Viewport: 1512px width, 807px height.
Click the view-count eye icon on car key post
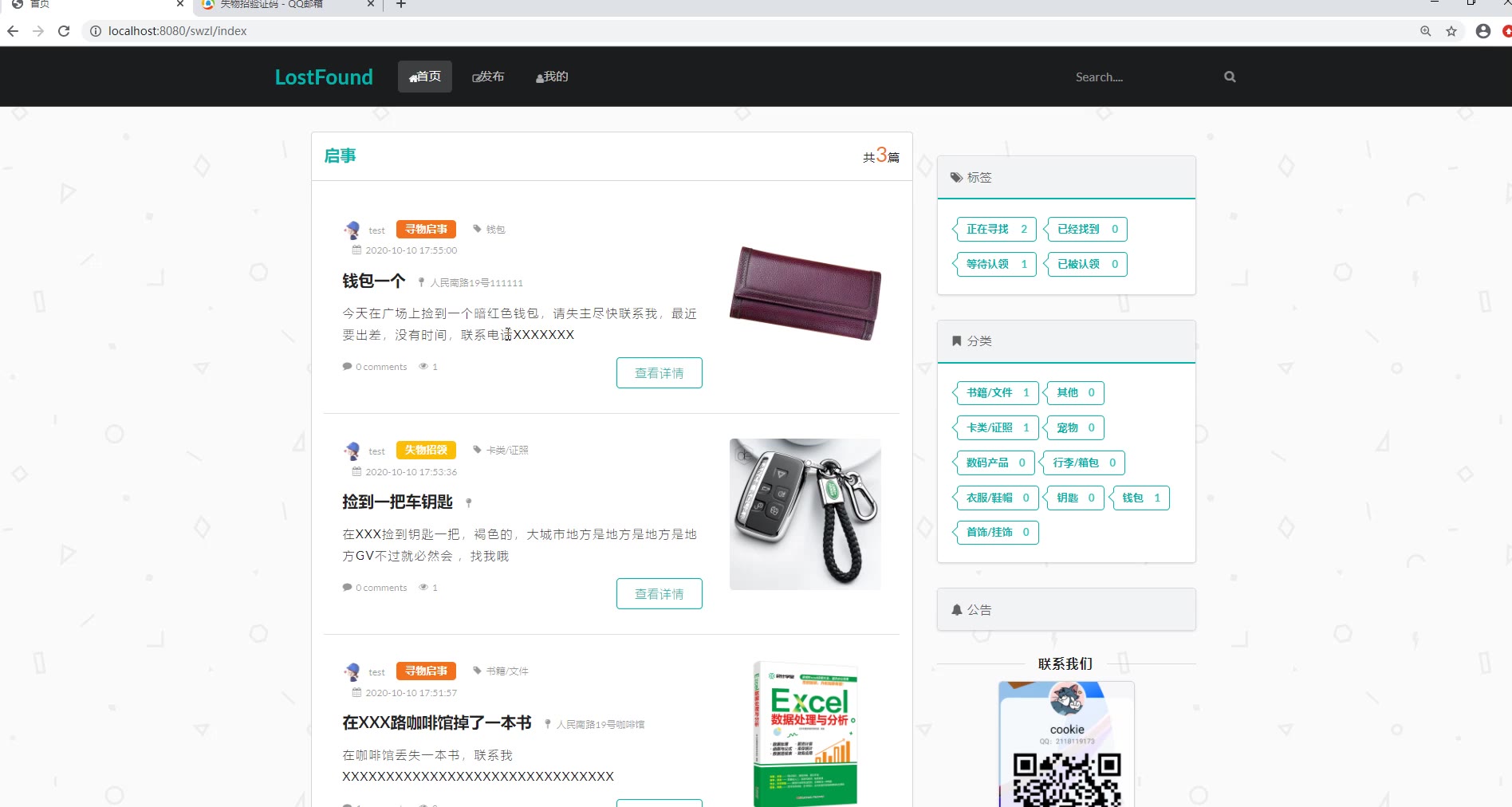coord(423,588)
